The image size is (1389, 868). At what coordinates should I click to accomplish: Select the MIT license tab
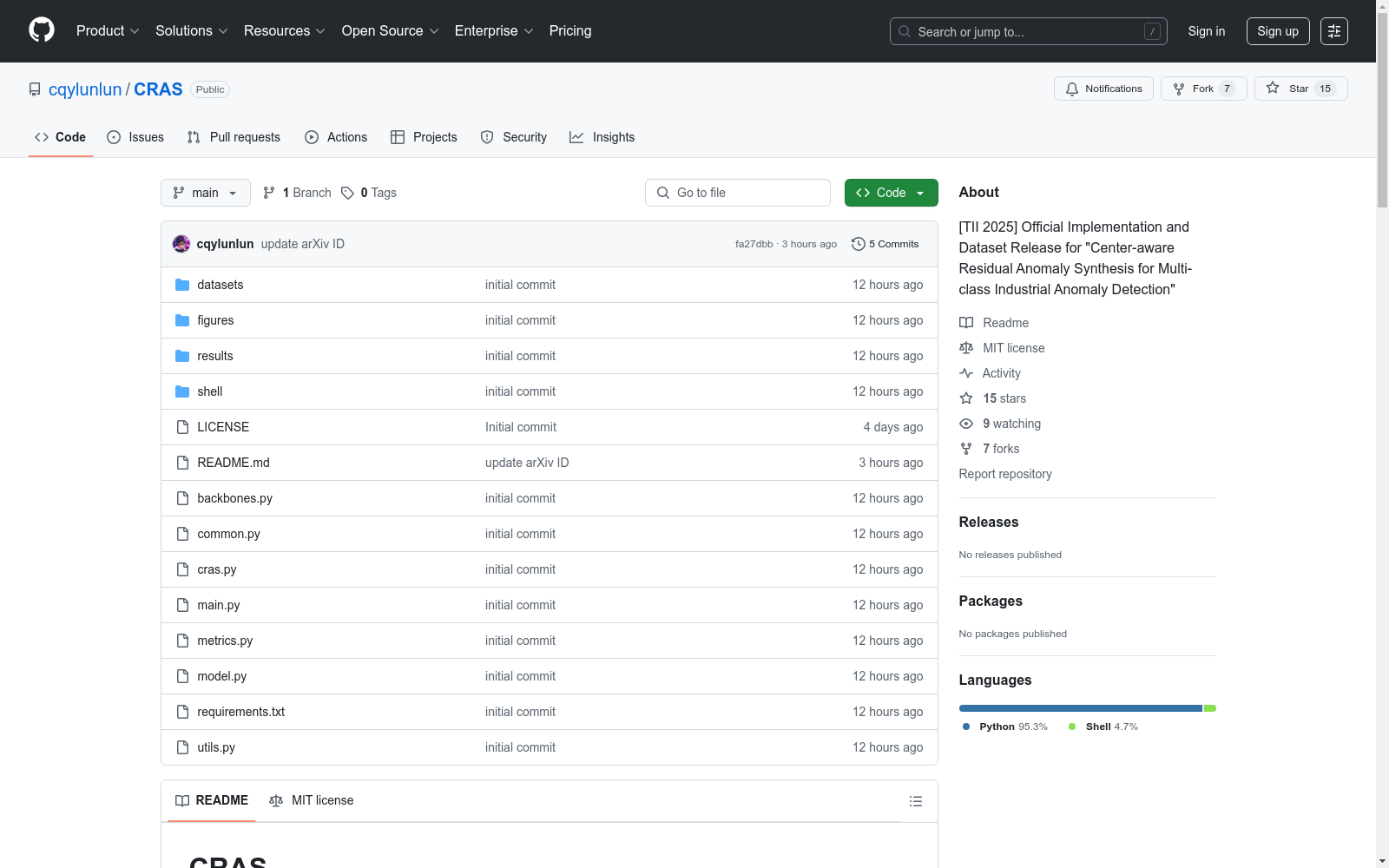[312, 800]
